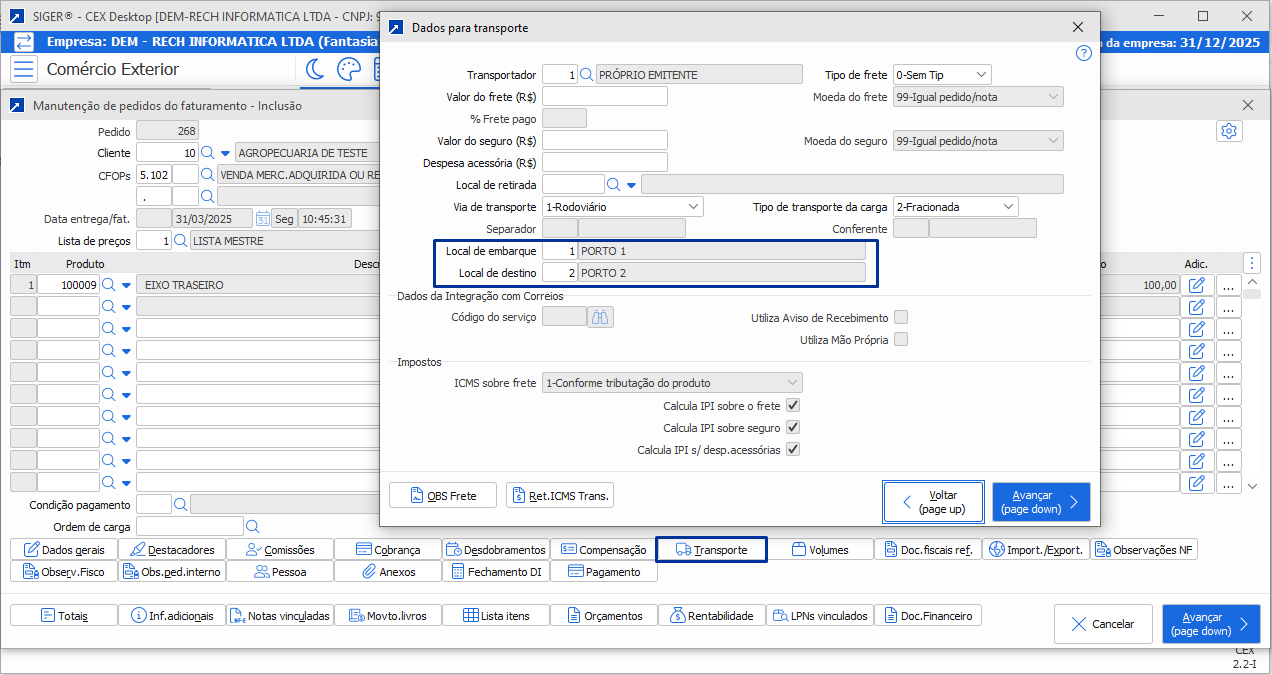Toggle Calcula IPI sobre seguro checkbox
1272x675 pixels.
pos(793,428)
